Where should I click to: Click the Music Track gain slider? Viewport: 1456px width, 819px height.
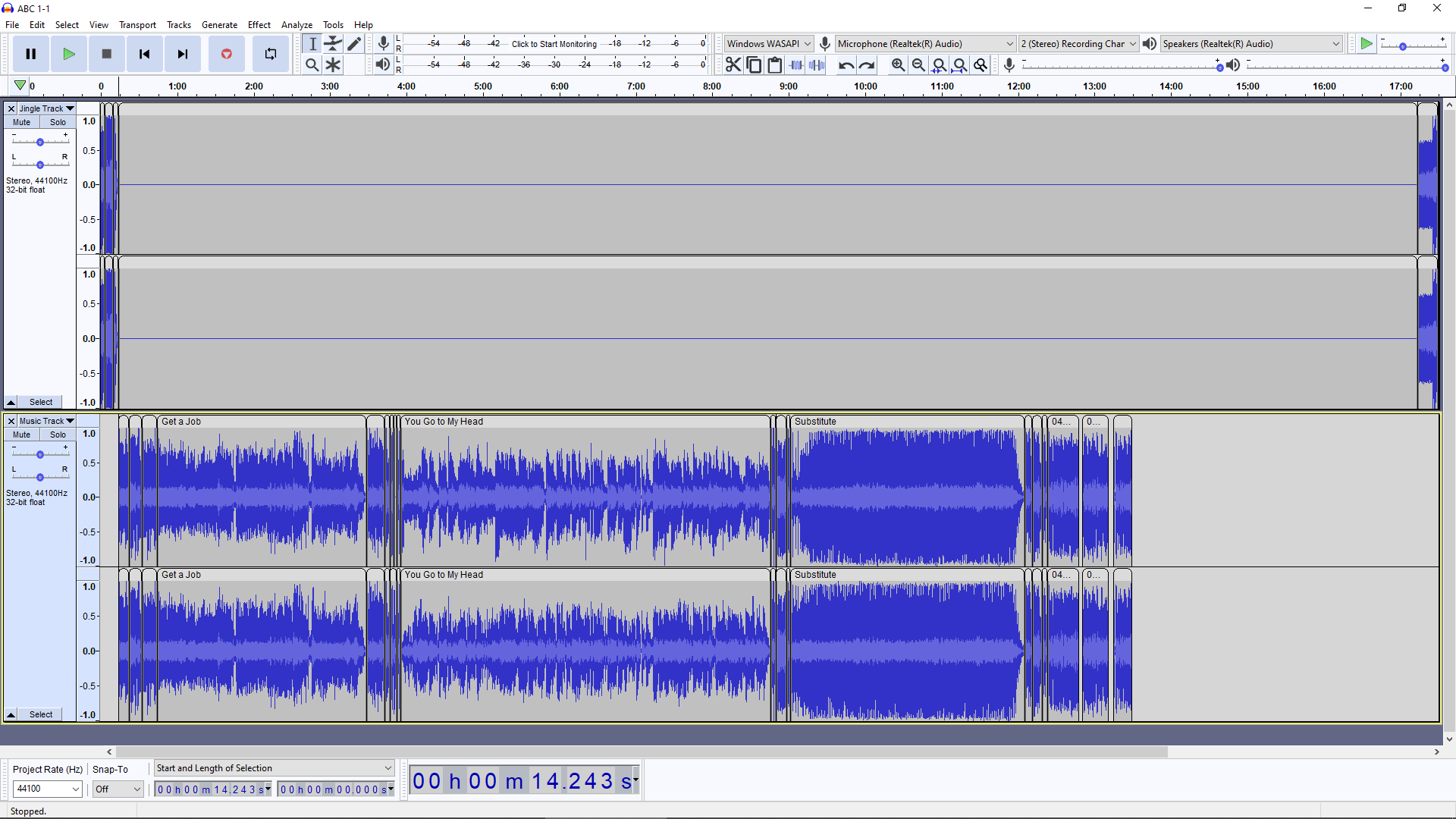(40, 454)
